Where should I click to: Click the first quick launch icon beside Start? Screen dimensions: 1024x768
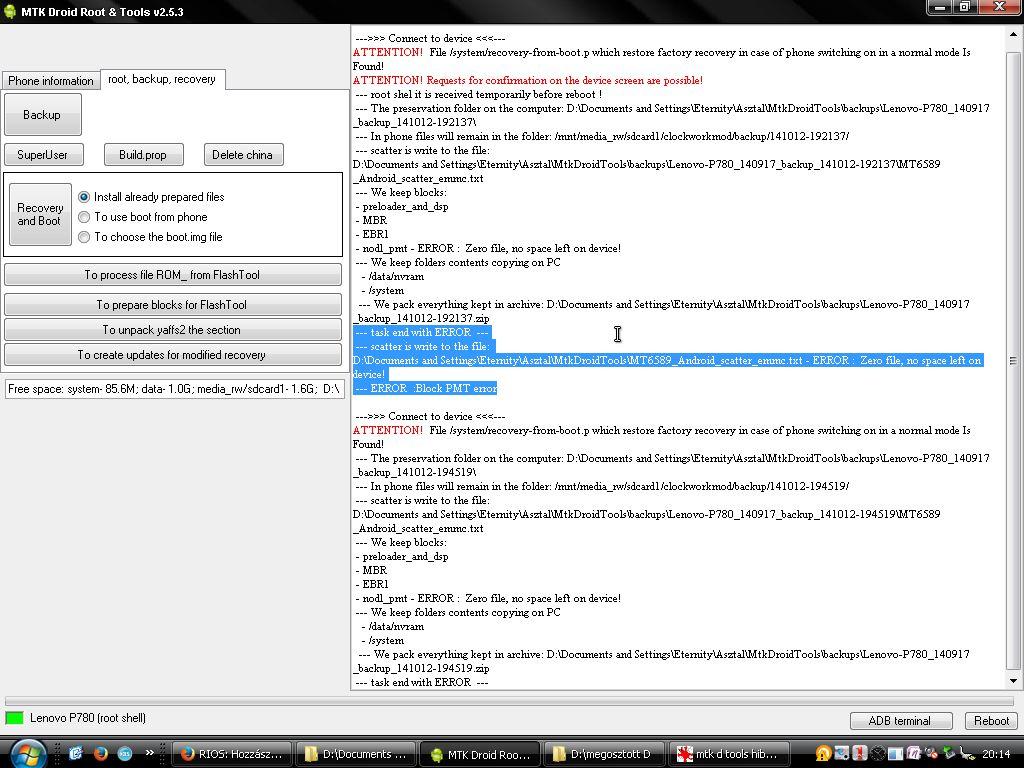click(76, 754)
